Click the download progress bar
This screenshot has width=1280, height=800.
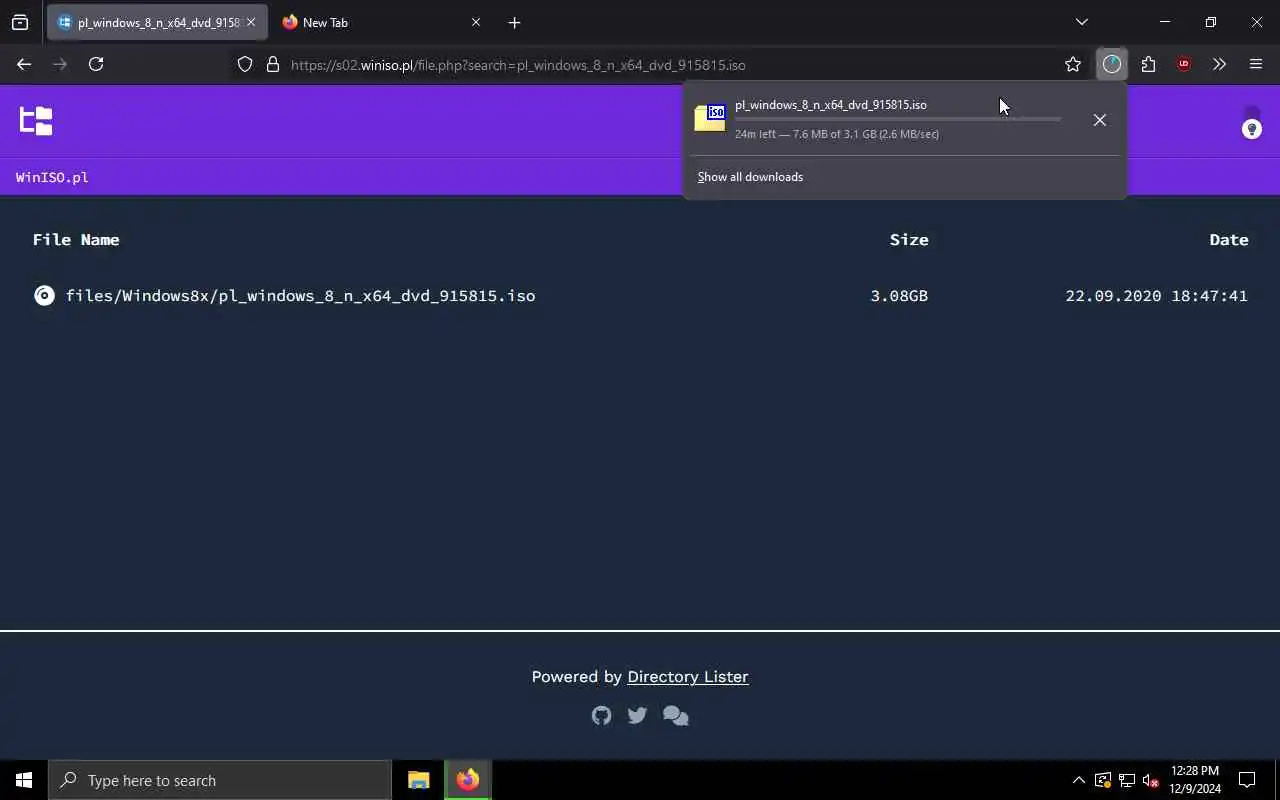point(897,119)
